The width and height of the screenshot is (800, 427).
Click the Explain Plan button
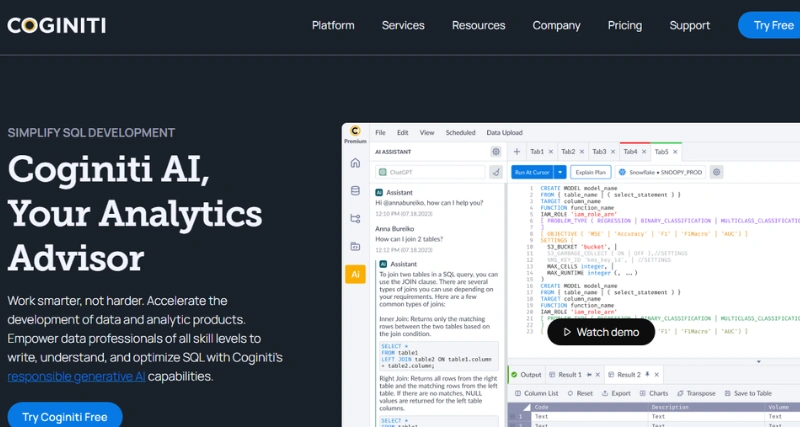[590, 172]
